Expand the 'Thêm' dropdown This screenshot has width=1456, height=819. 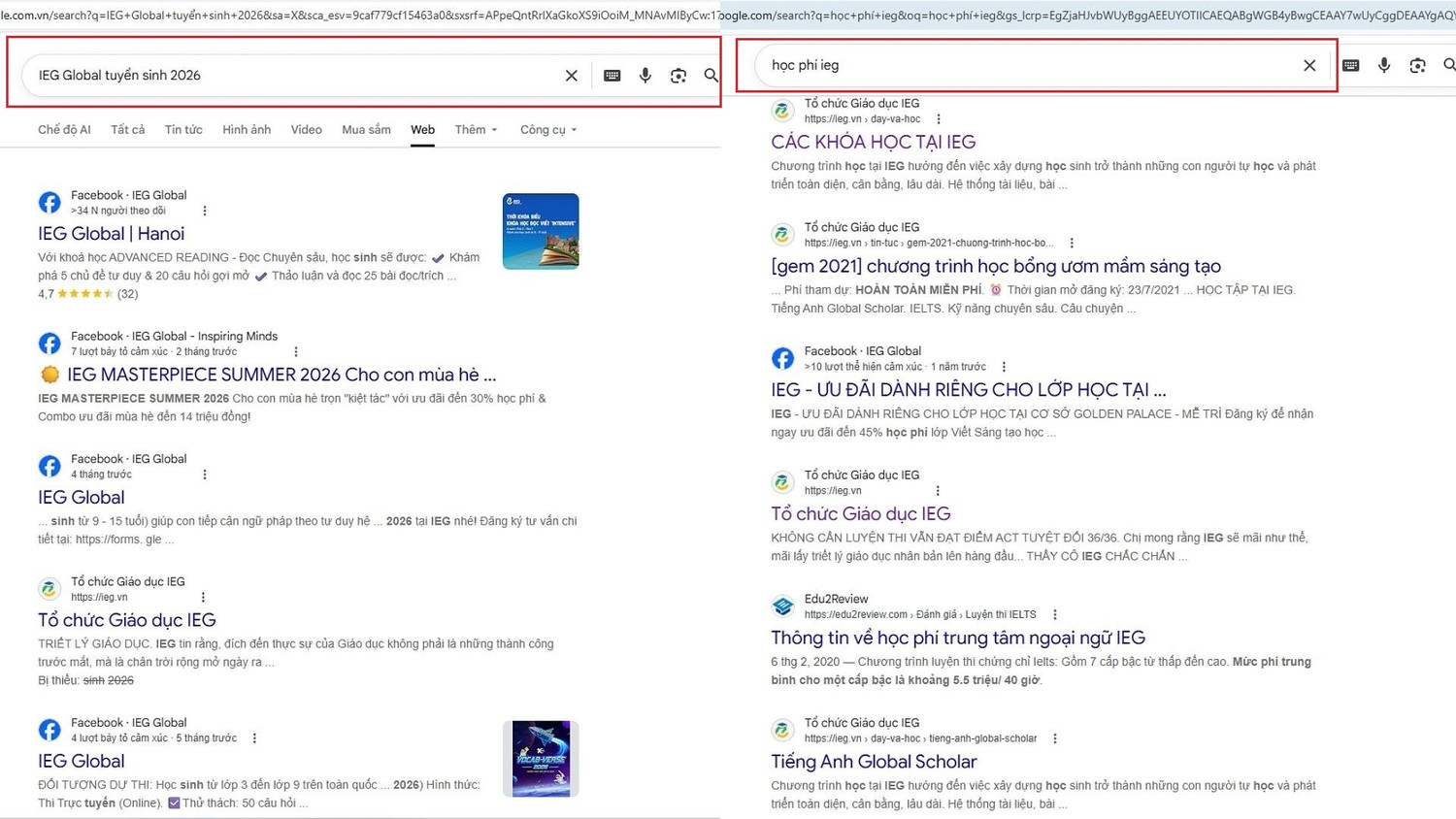coord(476,130)
